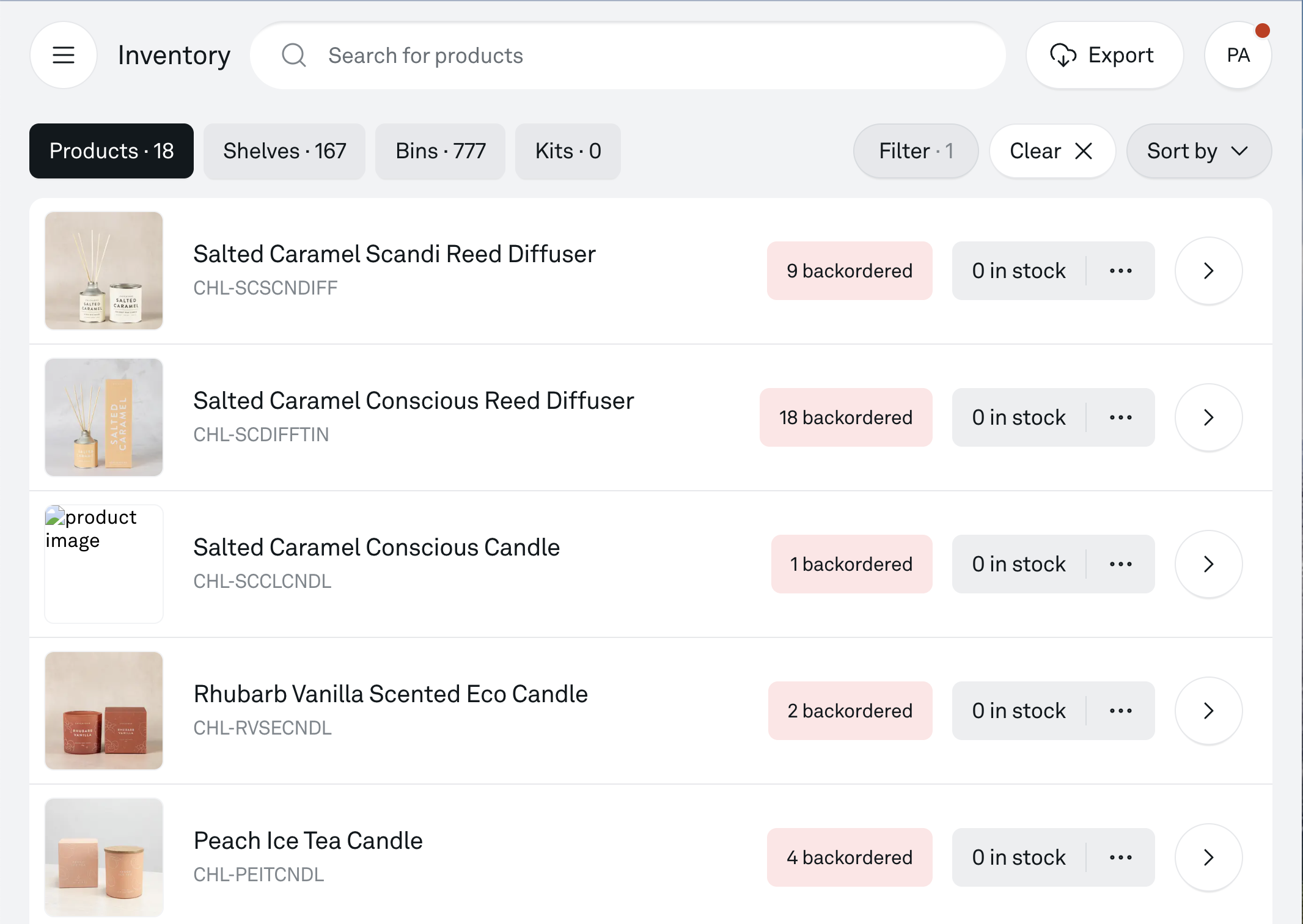
Task: Open the Filter options
Action: click(915, 151)
